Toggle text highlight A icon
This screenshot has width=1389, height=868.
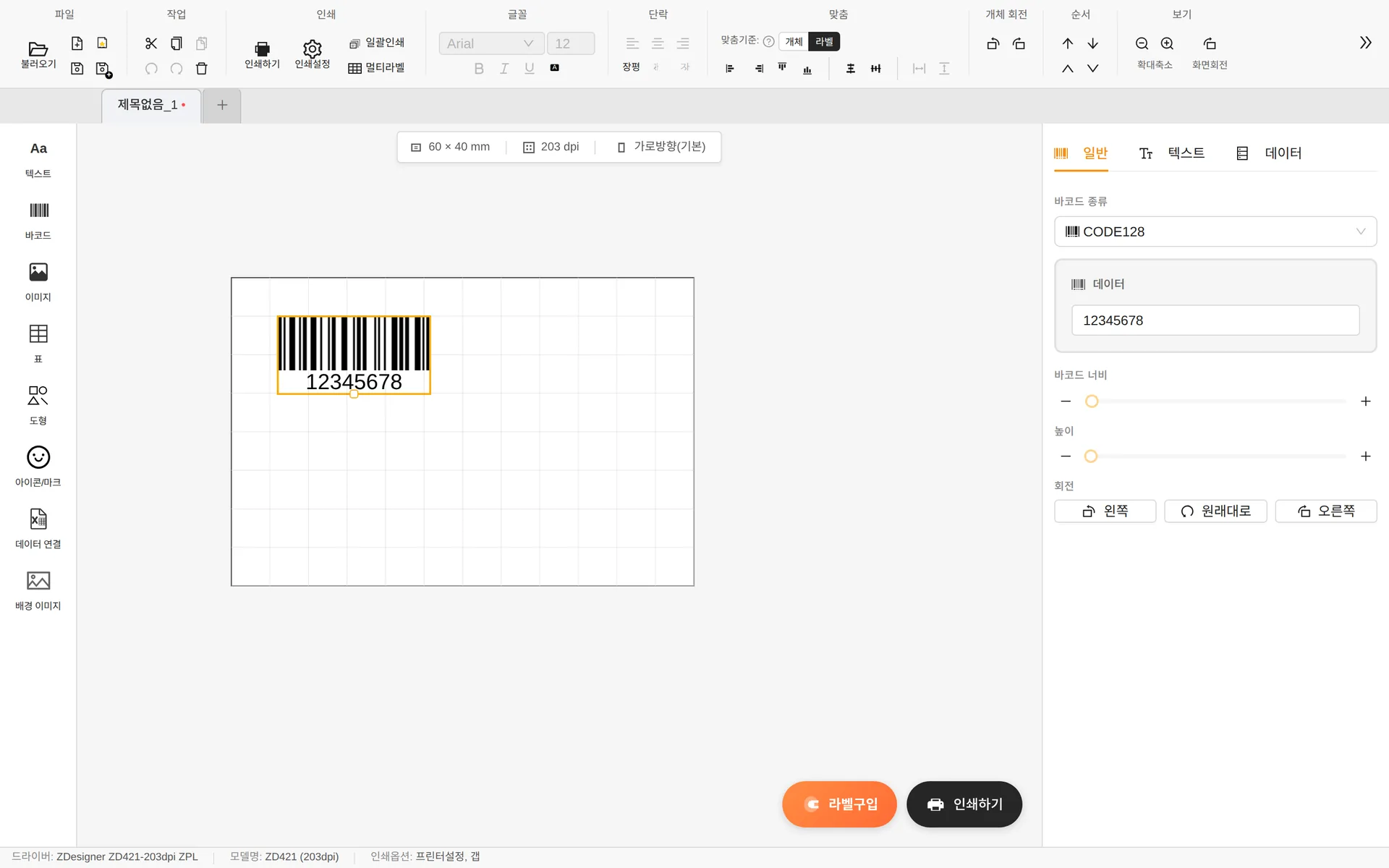point(555,68)
